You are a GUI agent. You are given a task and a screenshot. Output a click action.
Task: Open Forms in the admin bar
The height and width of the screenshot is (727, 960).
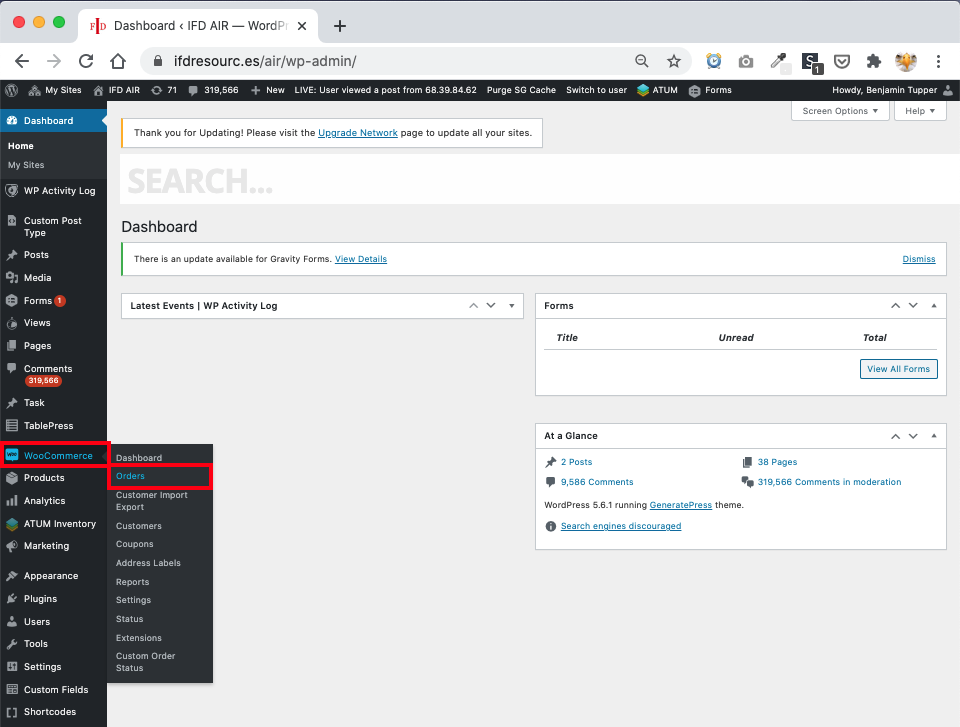[x=710, y=90]
